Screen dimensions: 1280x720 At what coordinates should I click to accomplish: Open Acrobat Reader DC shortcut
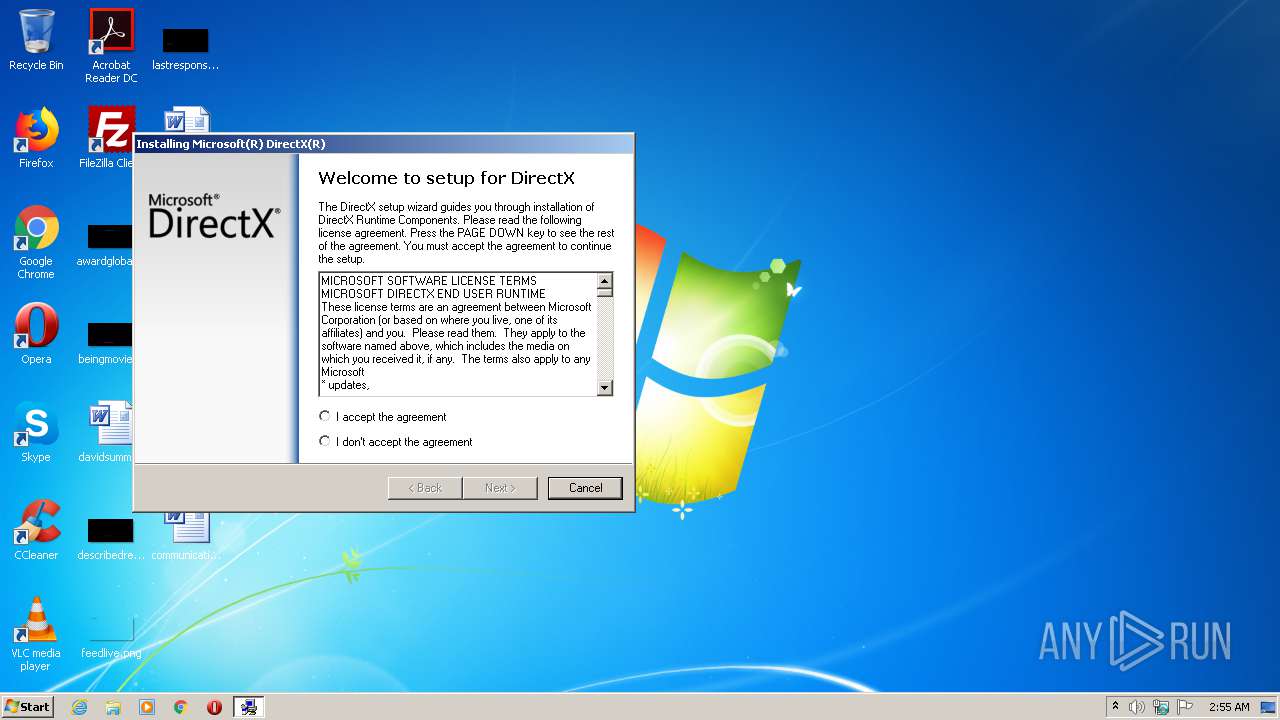click(x=111, y=45)
